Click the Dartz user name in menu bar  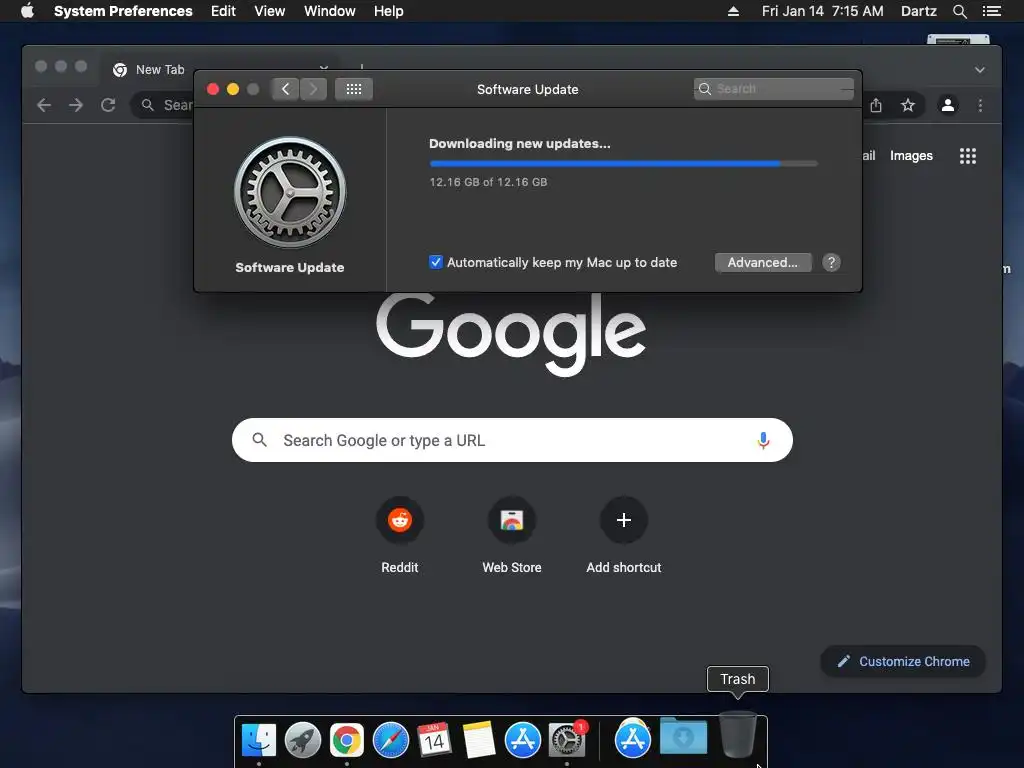[918, 11]
